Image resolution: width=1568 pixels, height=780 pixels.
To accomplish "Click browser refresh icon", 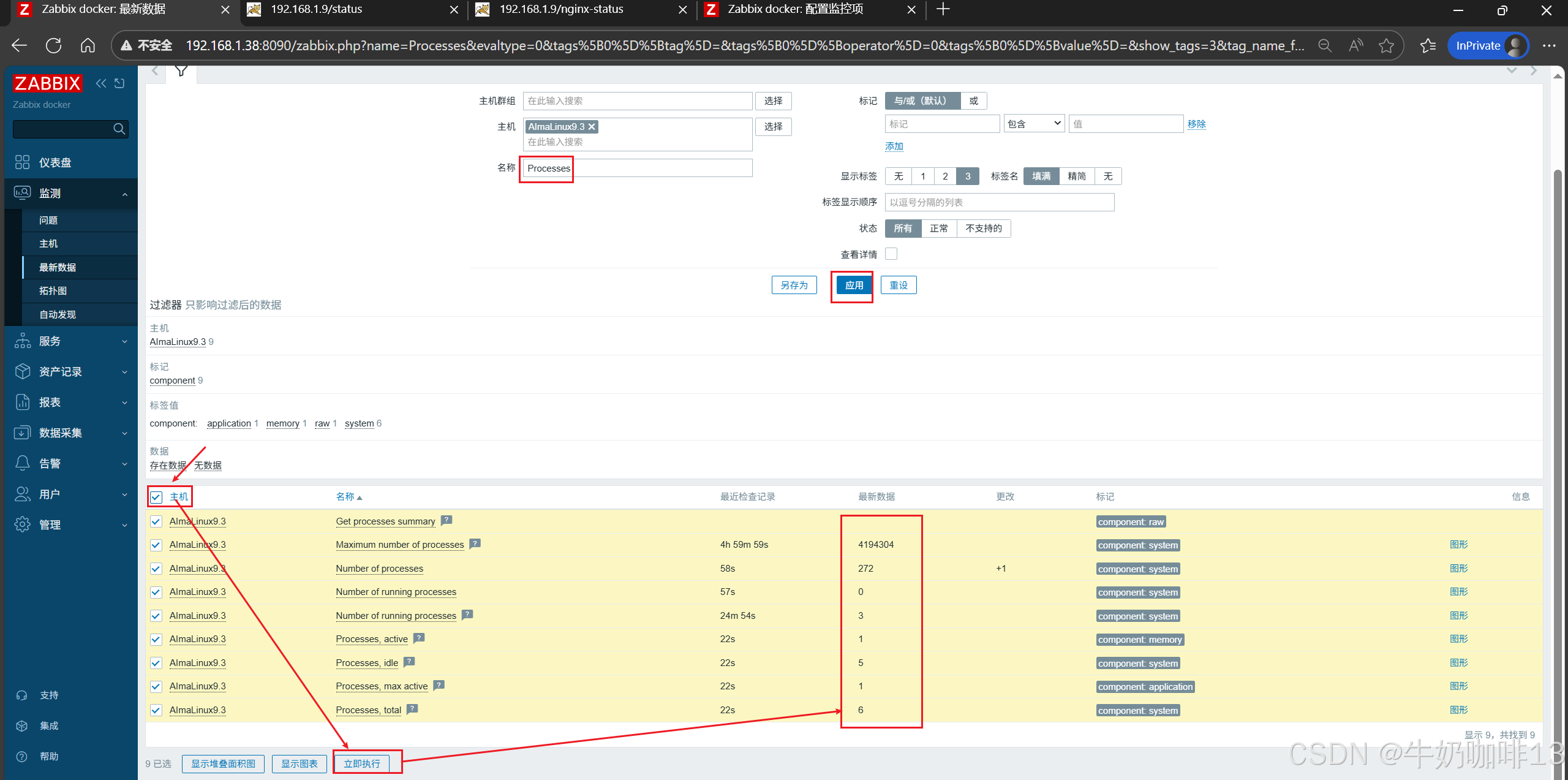I will (54, 45).
